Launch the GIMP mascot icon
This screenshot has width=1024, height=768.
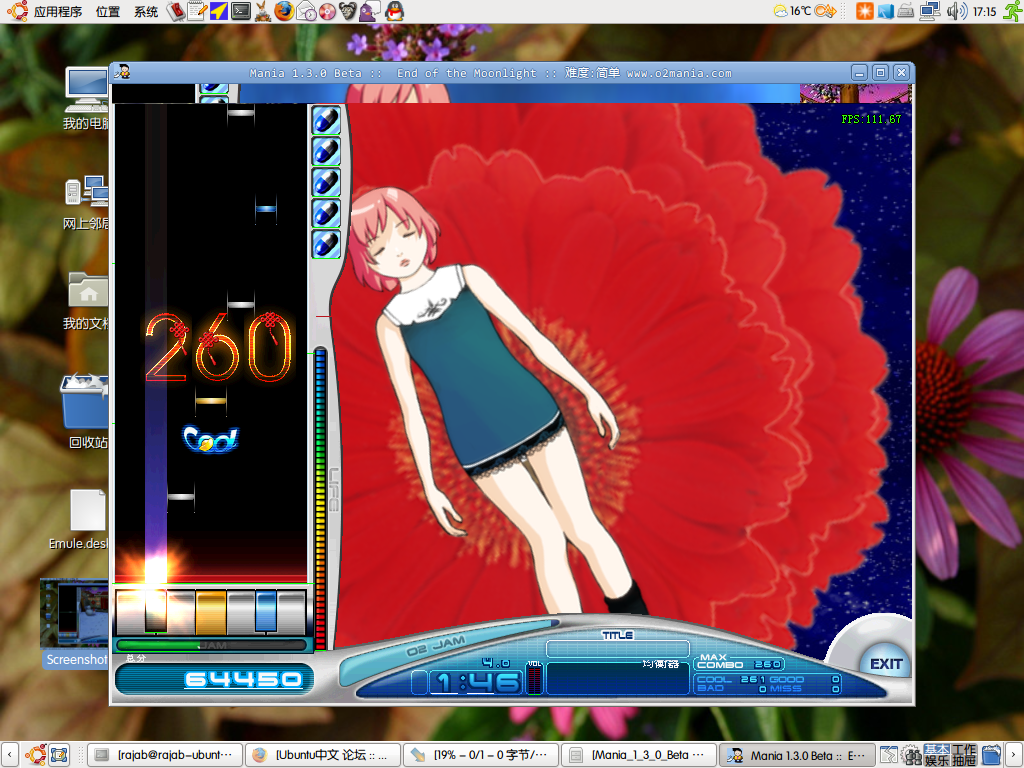348,11
